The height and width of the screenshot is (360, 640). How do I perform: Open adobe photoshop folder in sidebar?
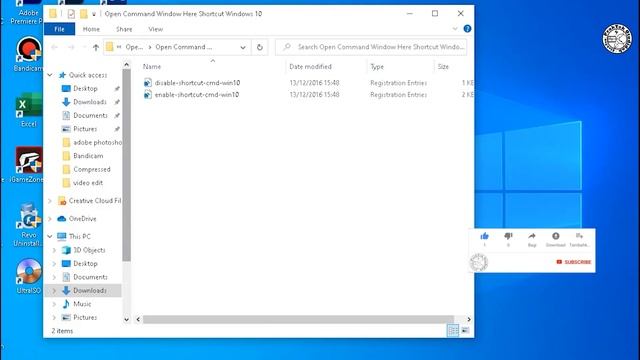97,142
